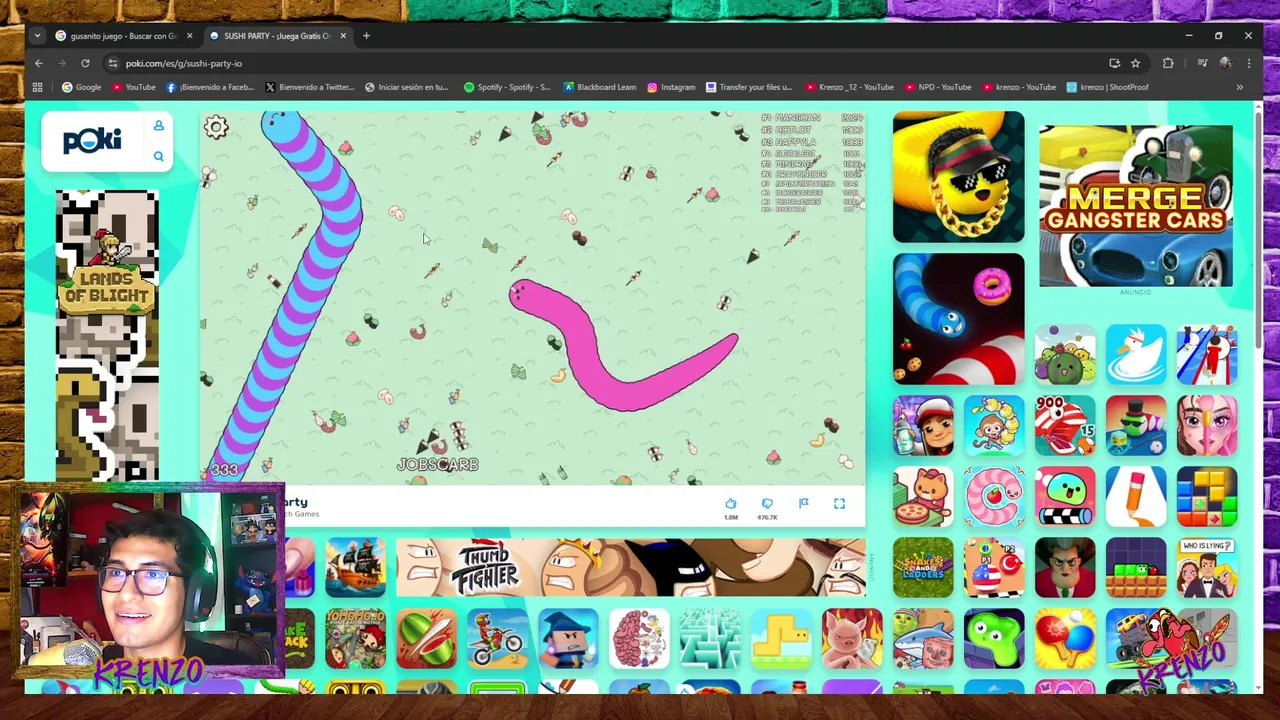Enter fullscreen mode for the game

pos(839,504)
